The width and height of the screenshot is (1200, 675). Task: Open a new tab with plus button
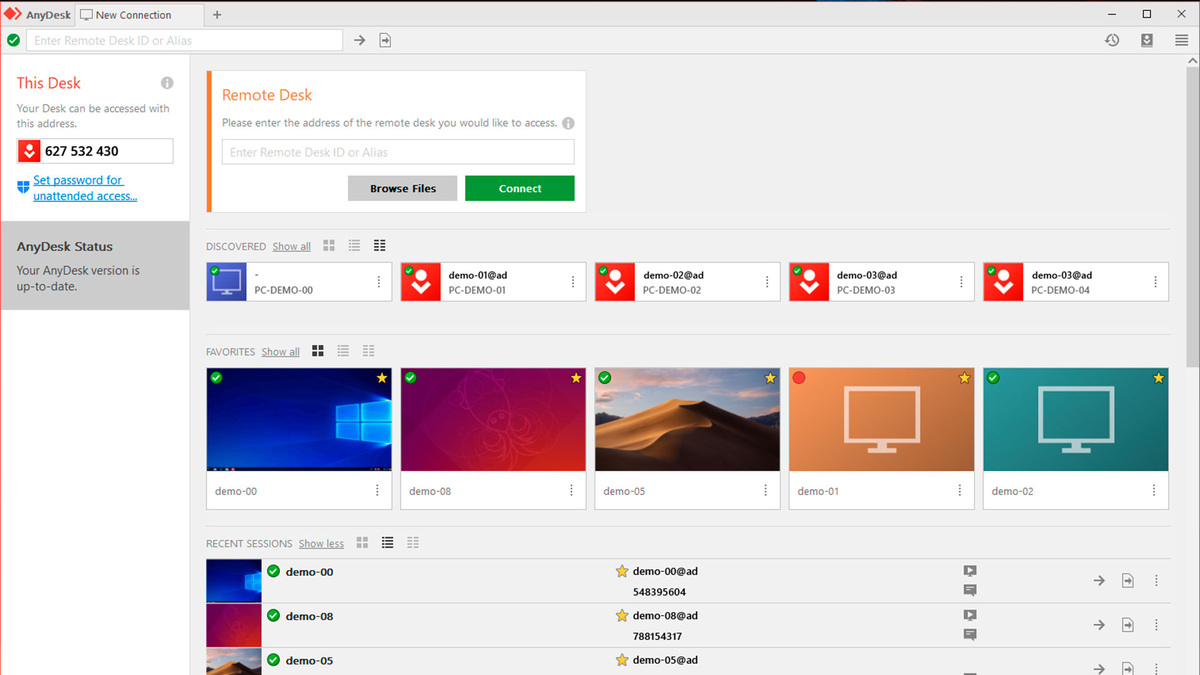click(217, 15)
